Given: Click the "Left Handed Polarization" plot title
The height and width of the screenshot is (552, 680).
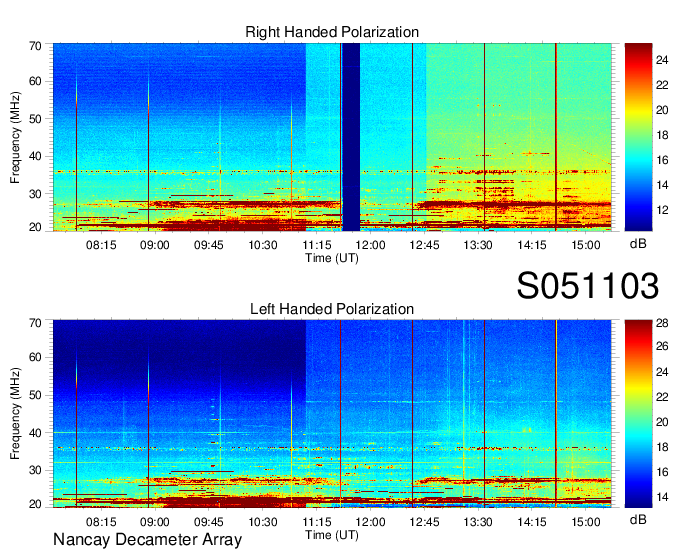Looking at the screenshot, I should [332, 309].
